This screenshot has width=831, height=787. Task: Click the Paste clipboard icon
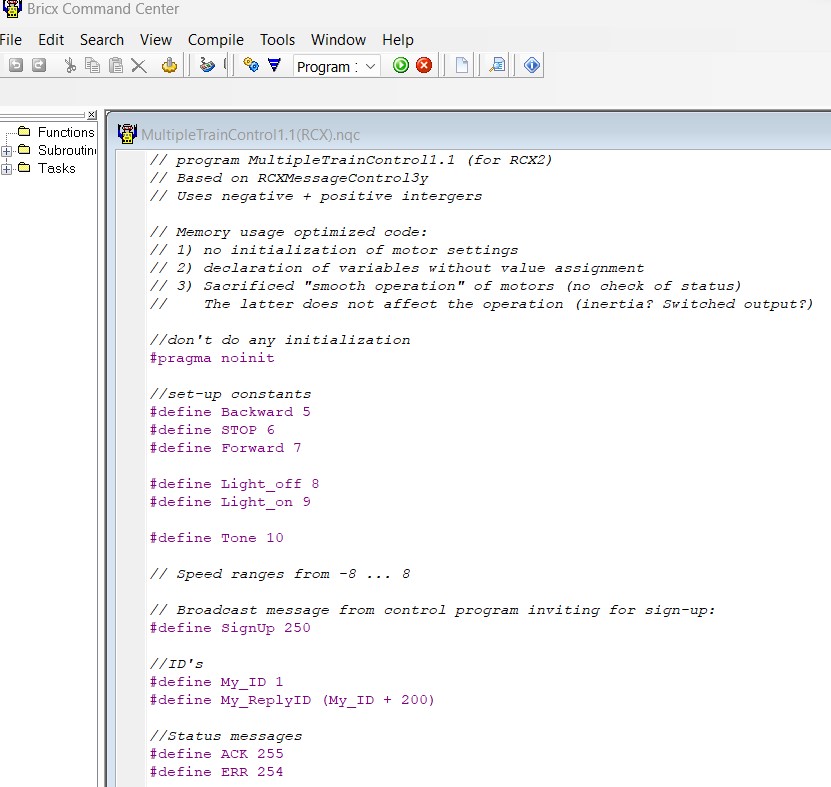tap(116, 65)
